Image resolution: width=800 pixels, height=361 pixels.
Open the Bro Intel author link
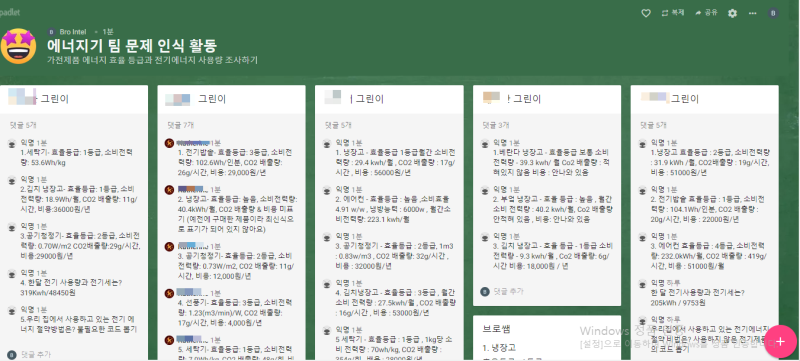[x=72, y=32]
